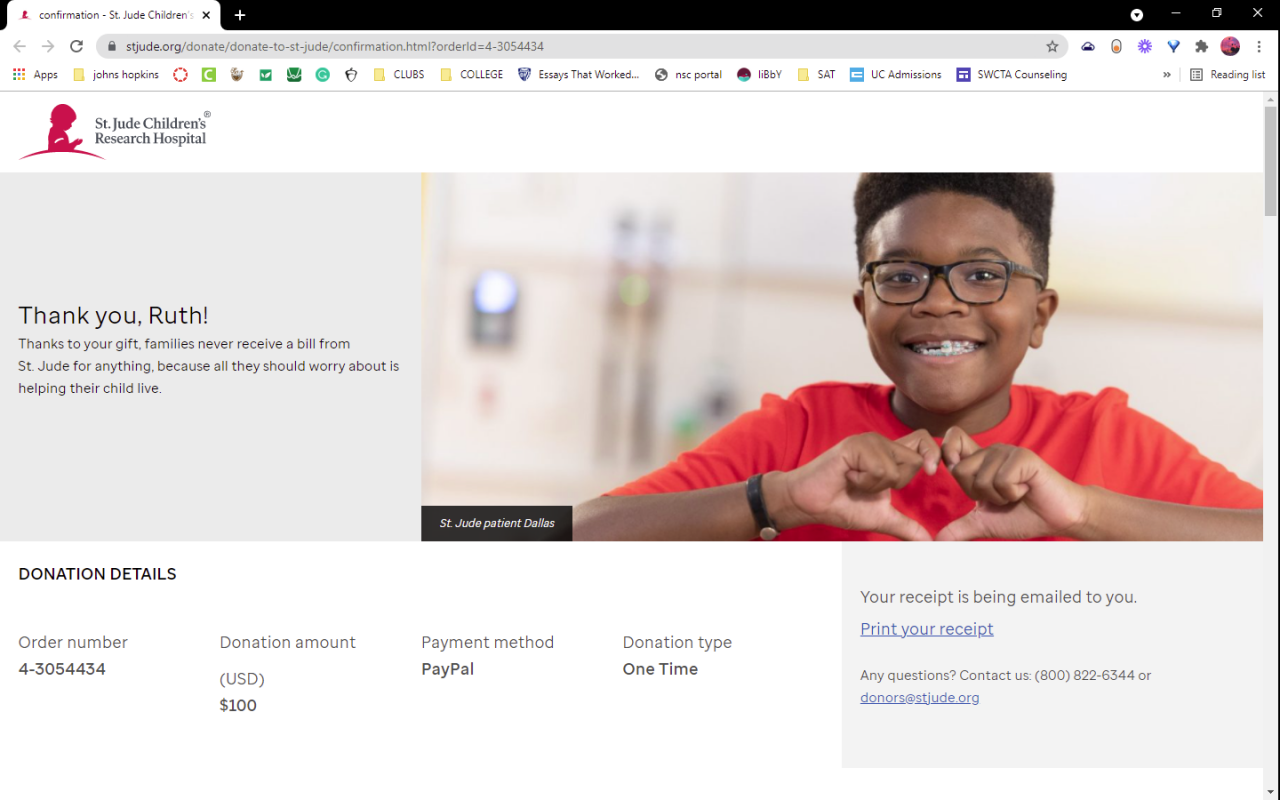Open the green square leaf bookmark

265,74
